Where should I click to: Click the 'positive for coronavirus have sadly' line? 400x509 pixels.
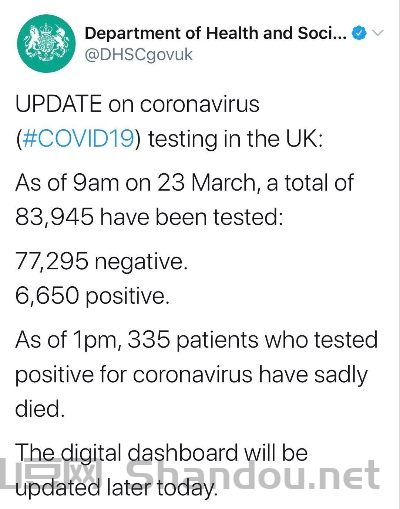191,375
